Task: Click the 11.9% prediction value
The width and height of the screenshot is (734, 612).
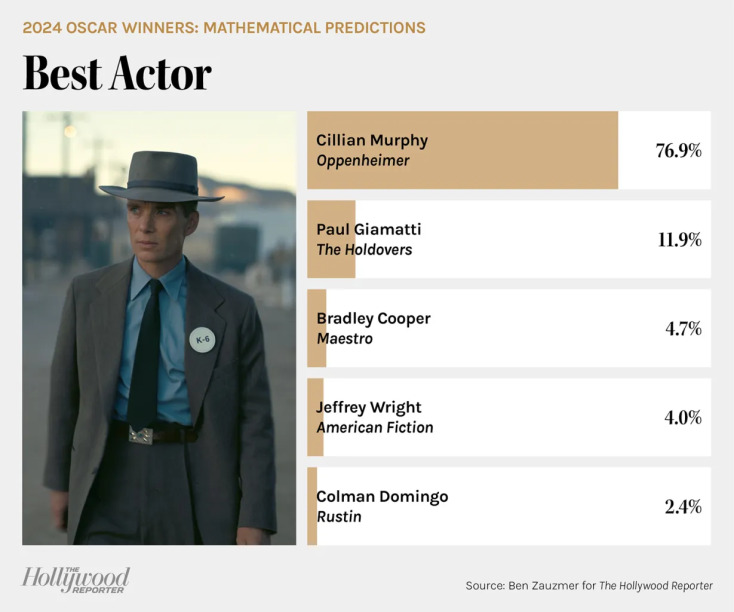Action: (x=677, y=239)
